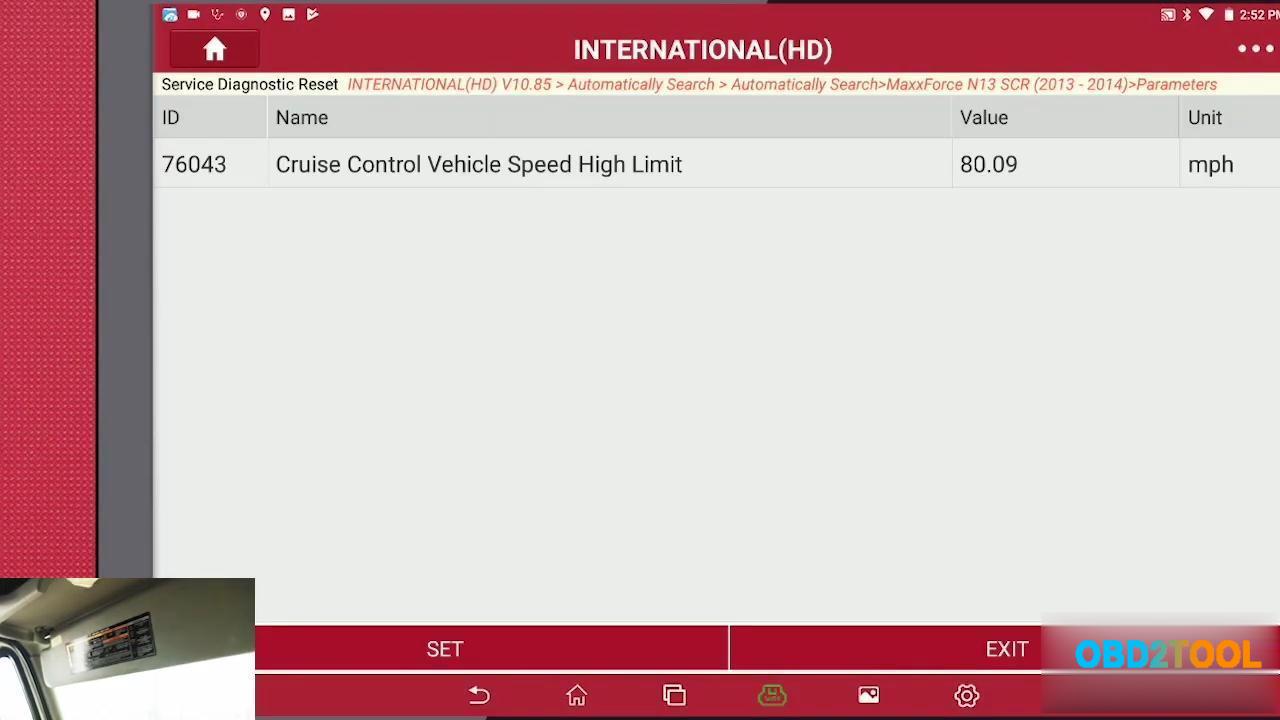The image size is (1280, 720).
Task: Tap the Android back arrow icon
Action: tap(479, 695)
